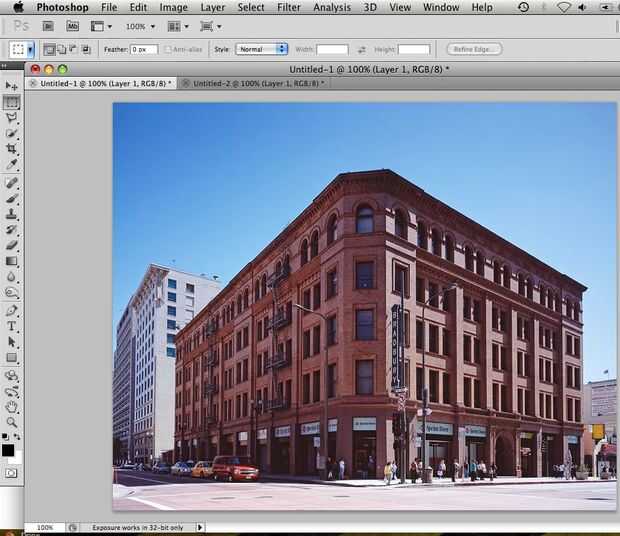Select the Move tool
The width and height of the screenshot is (620, 536).
tap(11, 86)
